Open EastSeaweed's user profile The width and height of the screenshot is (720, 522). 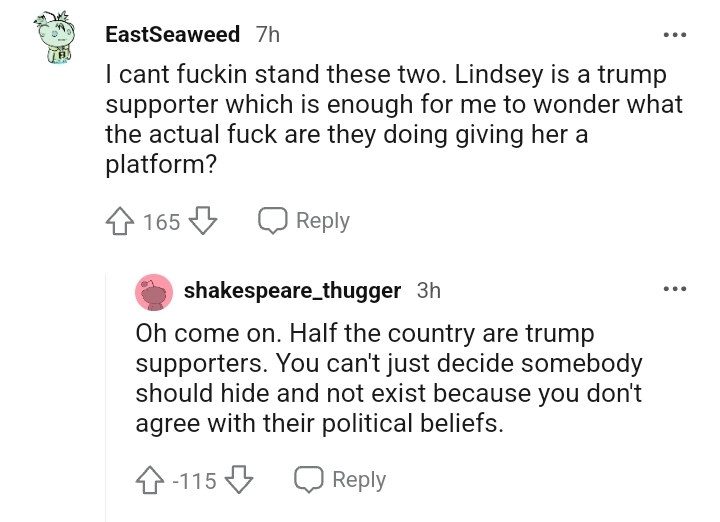pos(173,34)
